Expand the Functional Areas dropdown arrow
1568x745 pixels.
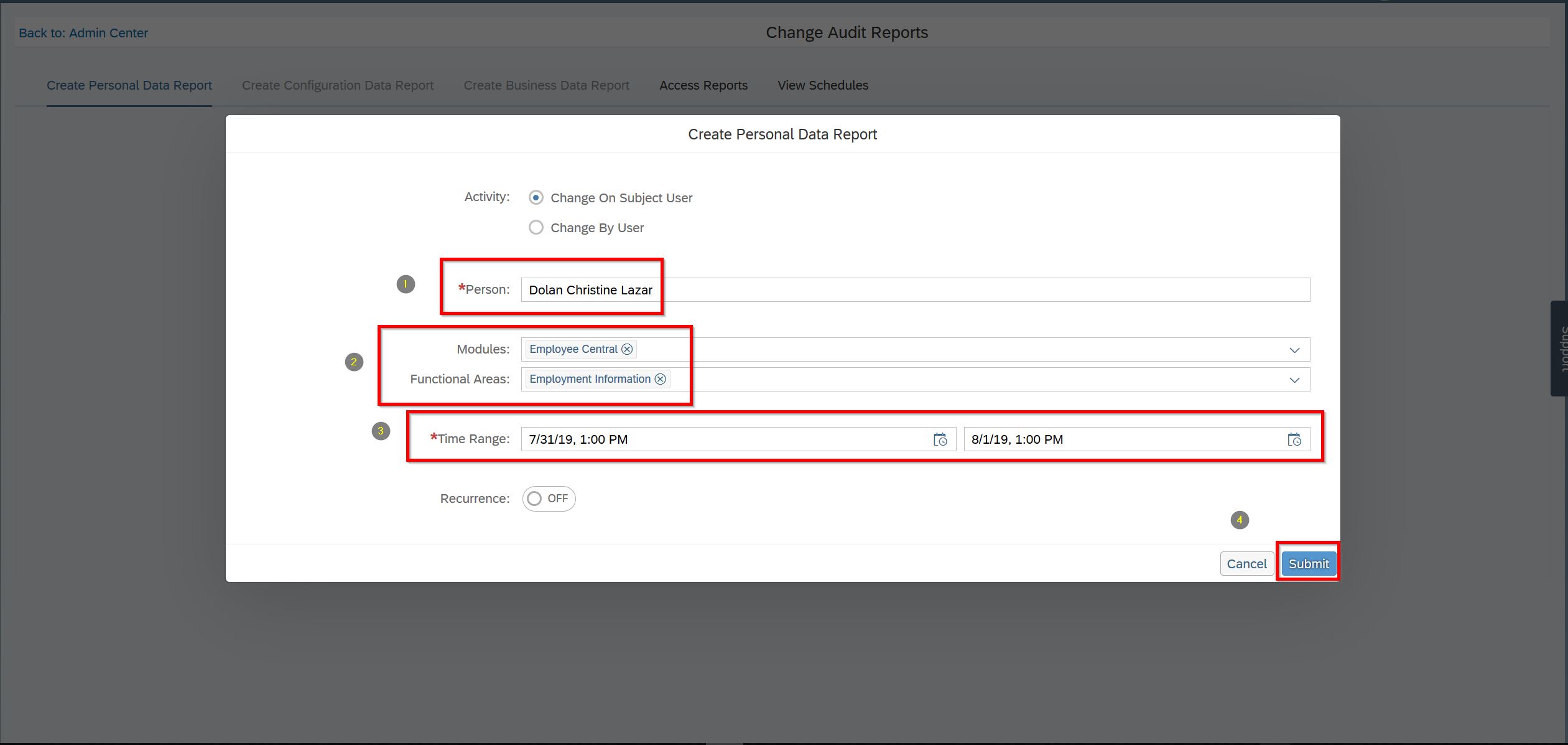[1294, 380]
